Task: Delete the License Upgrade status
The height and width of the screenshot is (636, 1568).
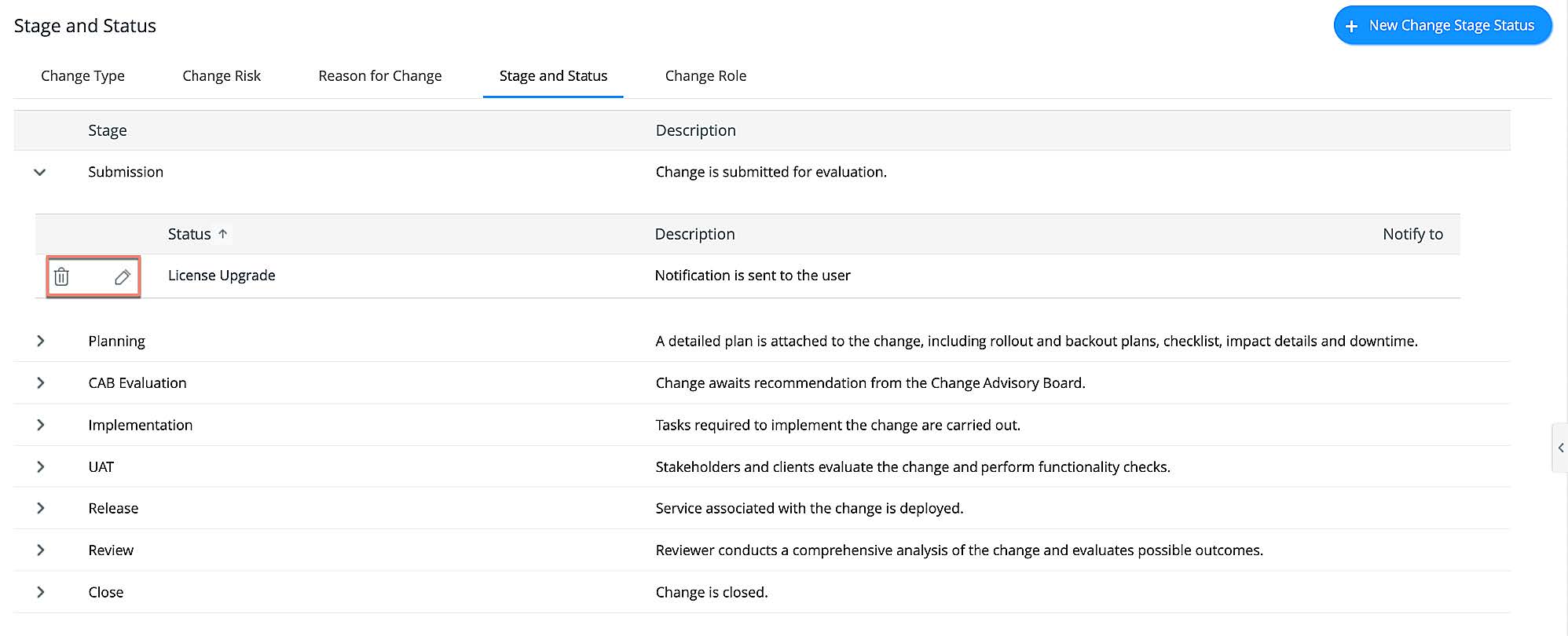Action: pyautogui.click(x=61, y=276)
